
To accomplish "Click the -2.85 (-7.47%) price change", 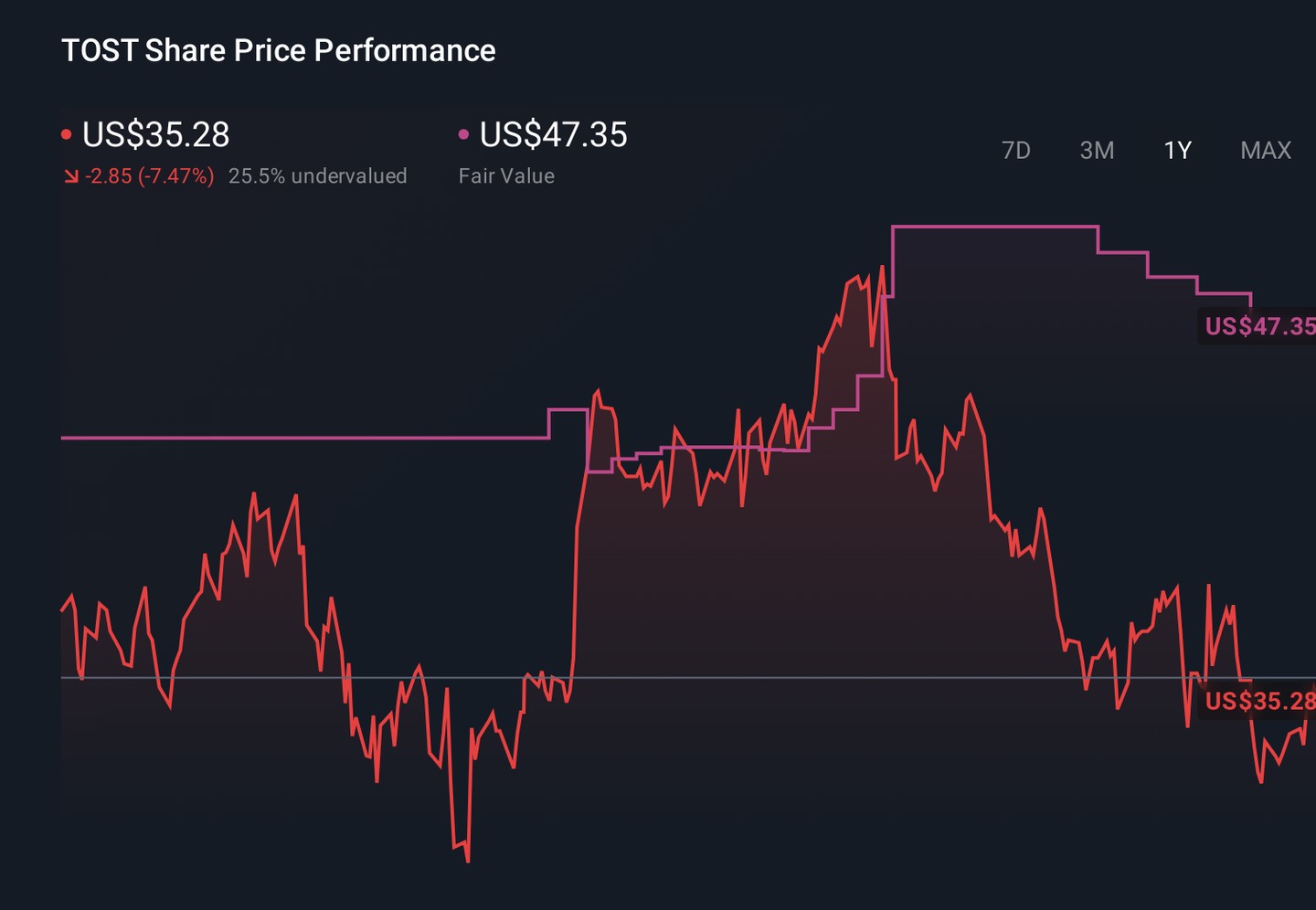I will pos(149,176).
